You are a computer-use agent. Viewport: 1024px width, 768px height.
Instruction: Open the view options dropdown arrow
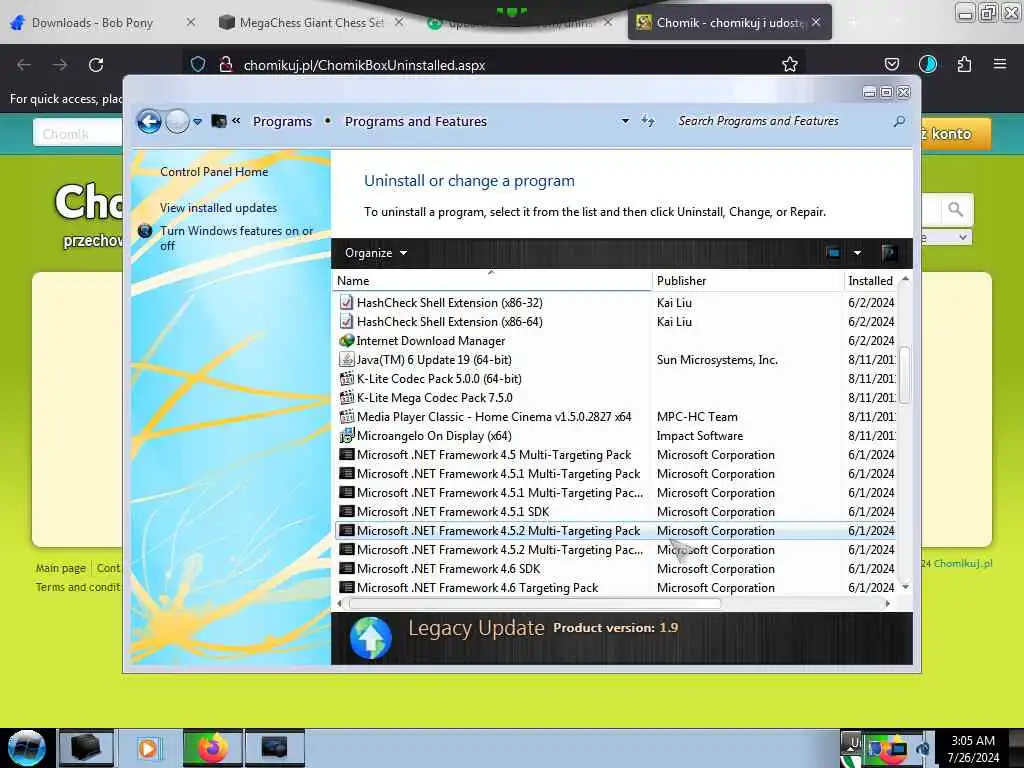click(x=857, y=253)
